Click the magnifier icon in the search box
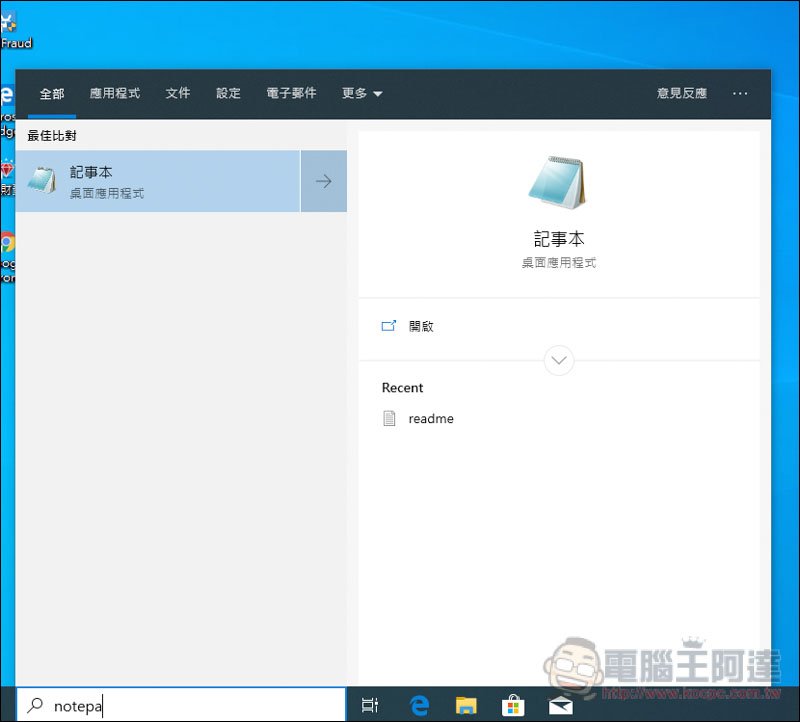 pos(35,705)
